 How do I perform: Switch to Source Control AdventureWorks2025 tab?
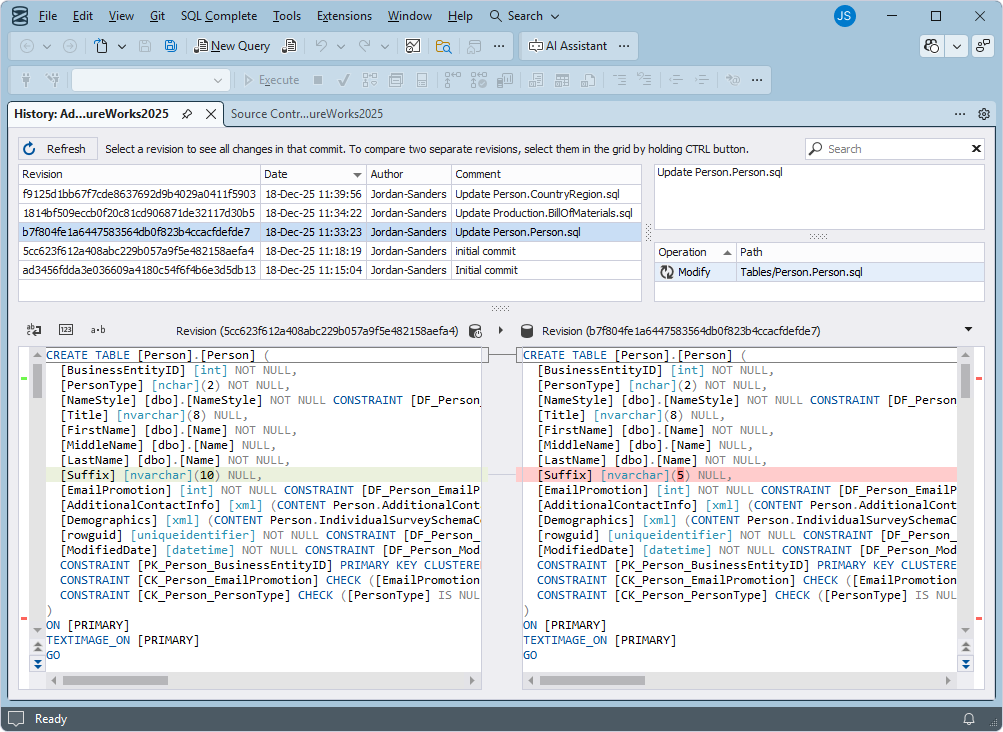point(307,114)
